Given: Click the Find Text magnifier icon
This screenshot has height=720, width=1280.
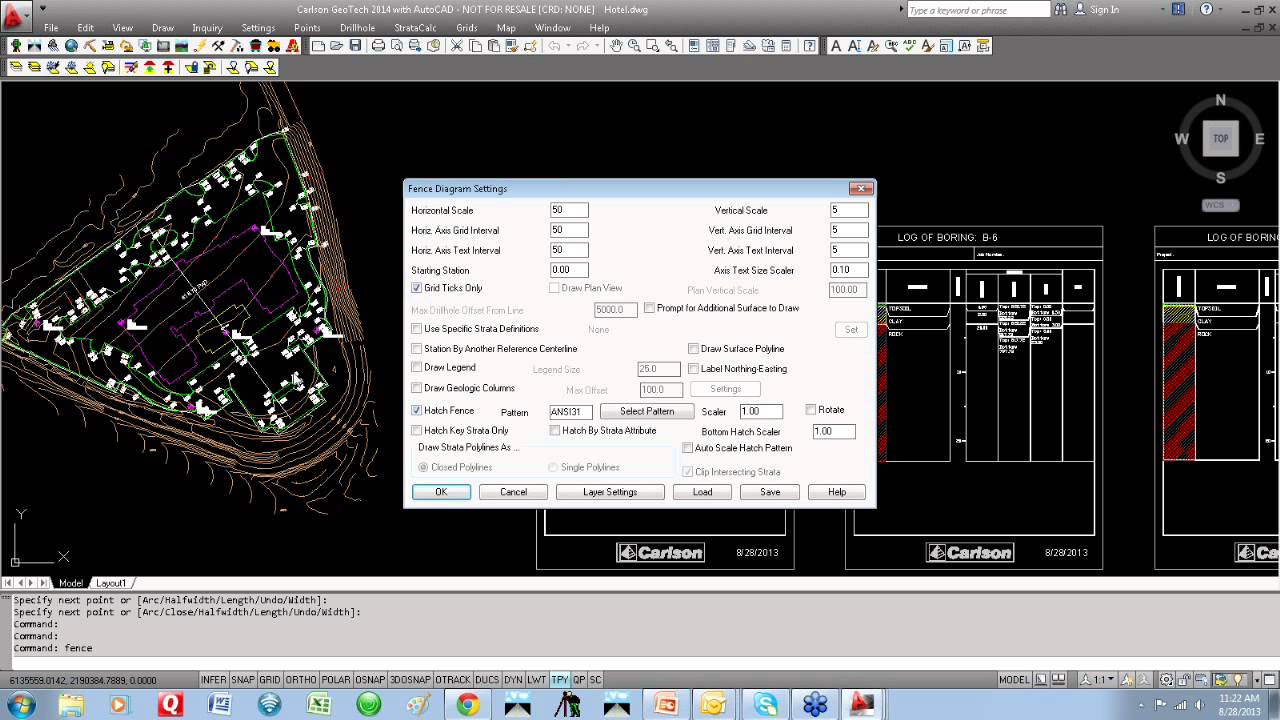Looking at the screenshot, I should point(891,46).
